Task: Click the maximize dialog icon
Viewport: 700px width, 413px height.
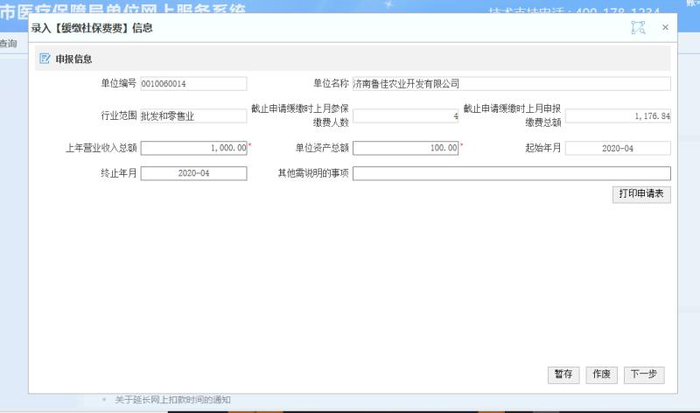Action: (638, 28)
